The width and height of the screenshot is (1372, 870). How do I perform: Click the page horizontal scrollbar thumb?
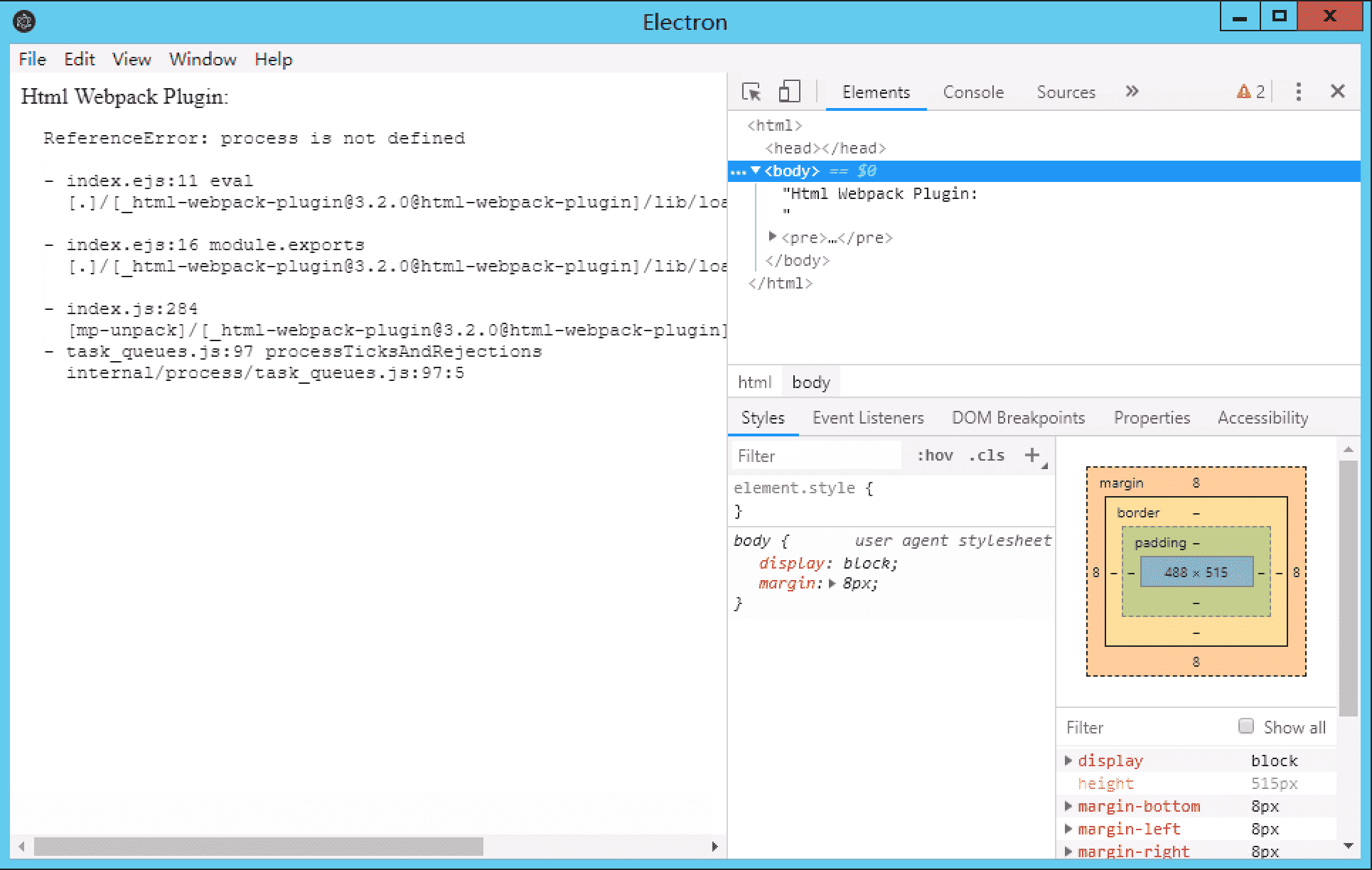pyautogui.click(x=258, y=846)
